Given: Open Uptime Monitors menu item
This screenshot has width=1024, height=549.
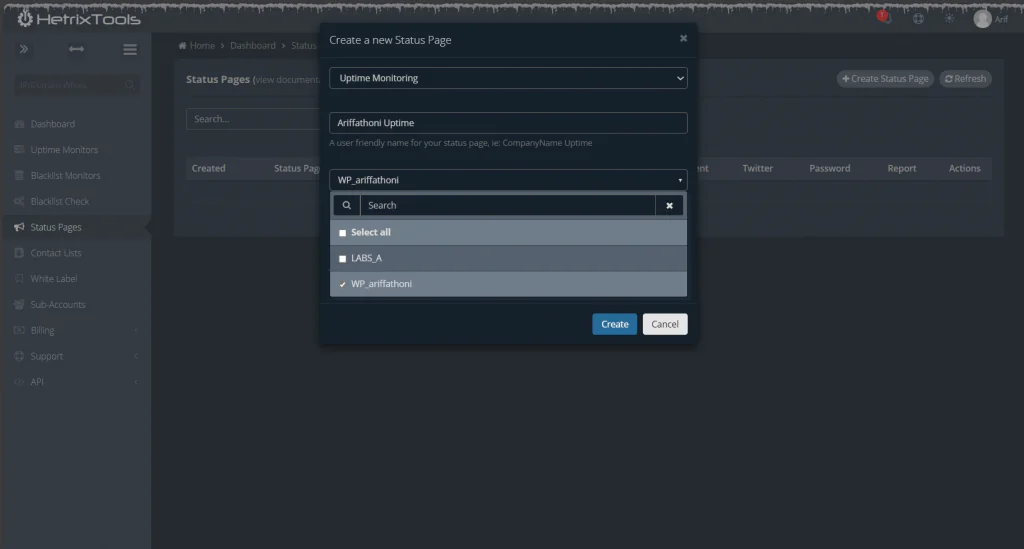Looking at the screenshot, I should pyautogui.click(x=64, y=149).
